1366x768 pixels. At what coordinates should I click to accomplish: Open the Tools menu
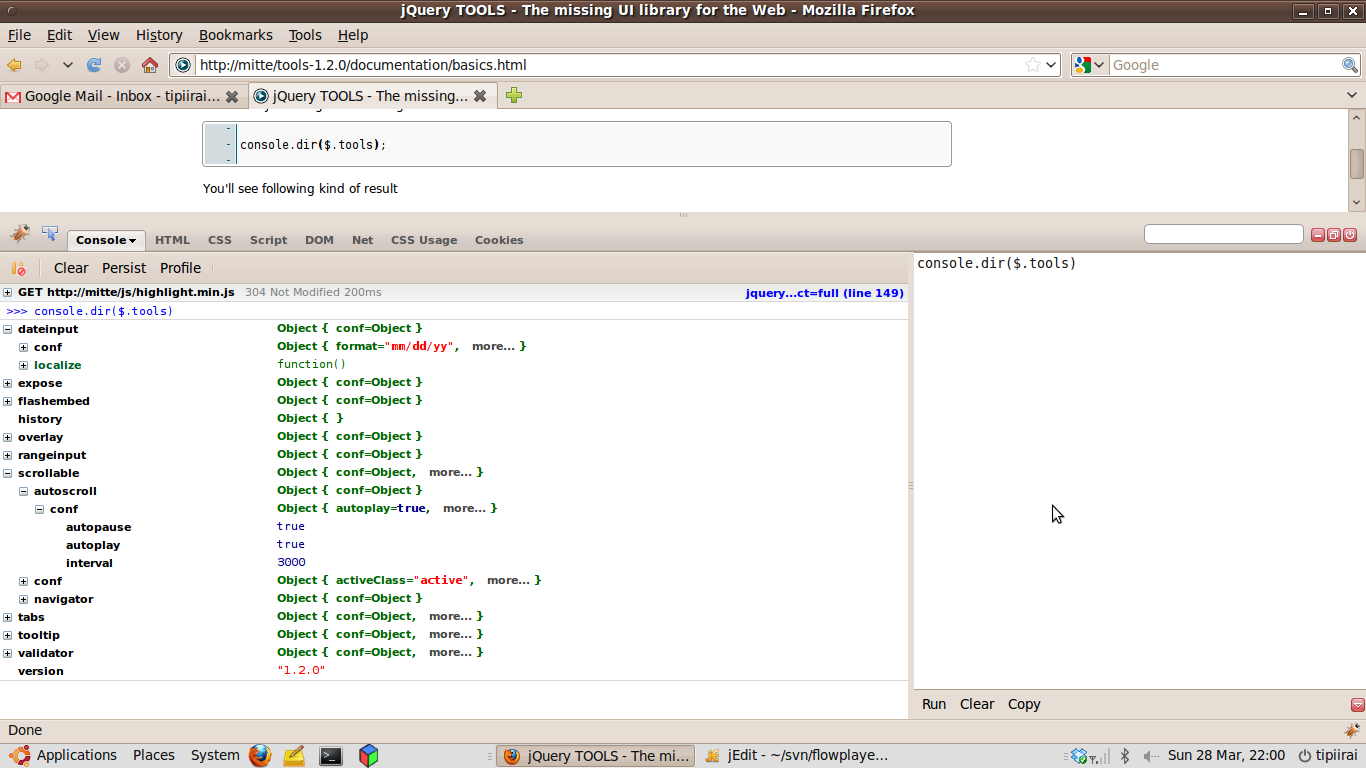click(x=305, y=35)
